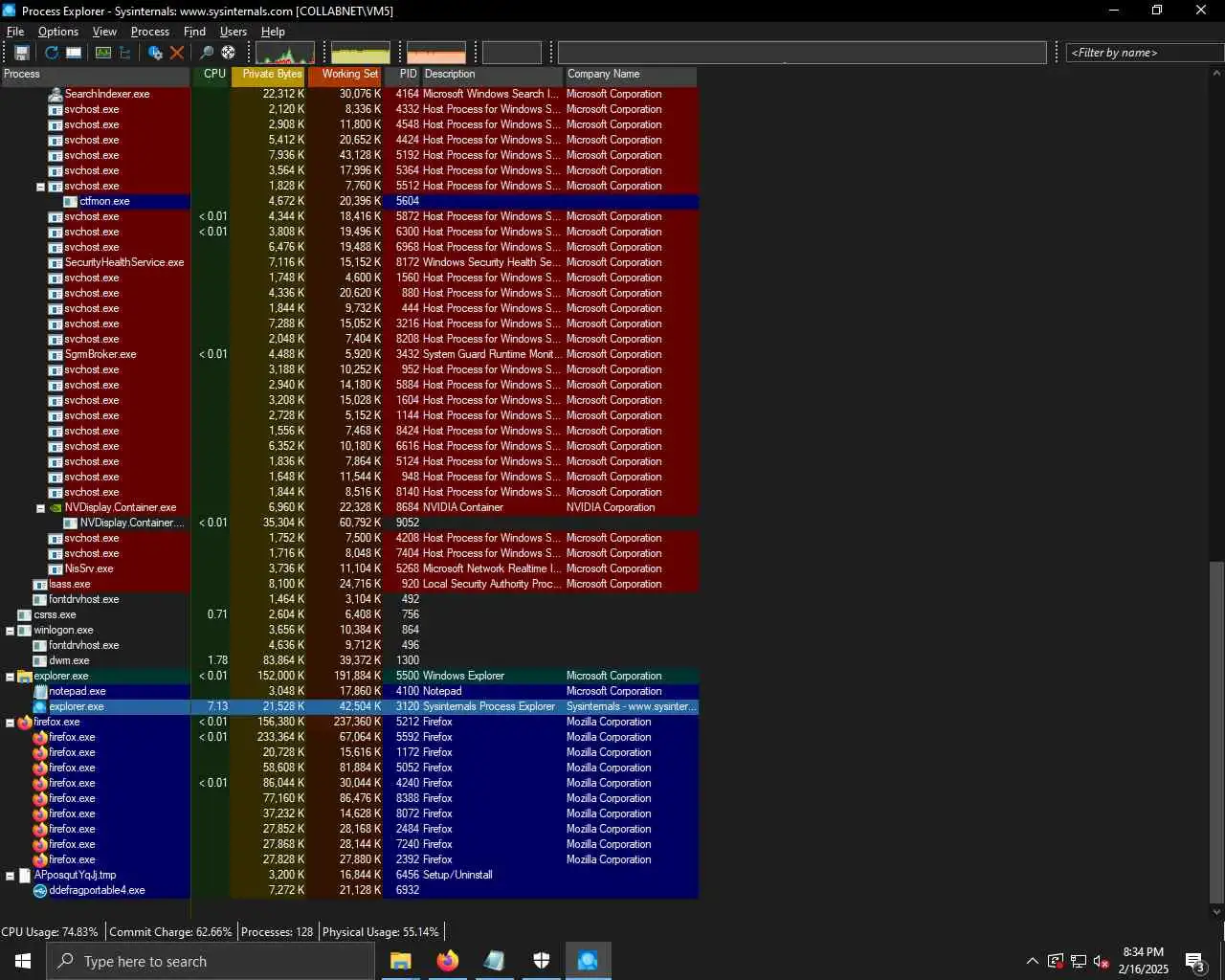Open the Process menu

click(150, 32)
